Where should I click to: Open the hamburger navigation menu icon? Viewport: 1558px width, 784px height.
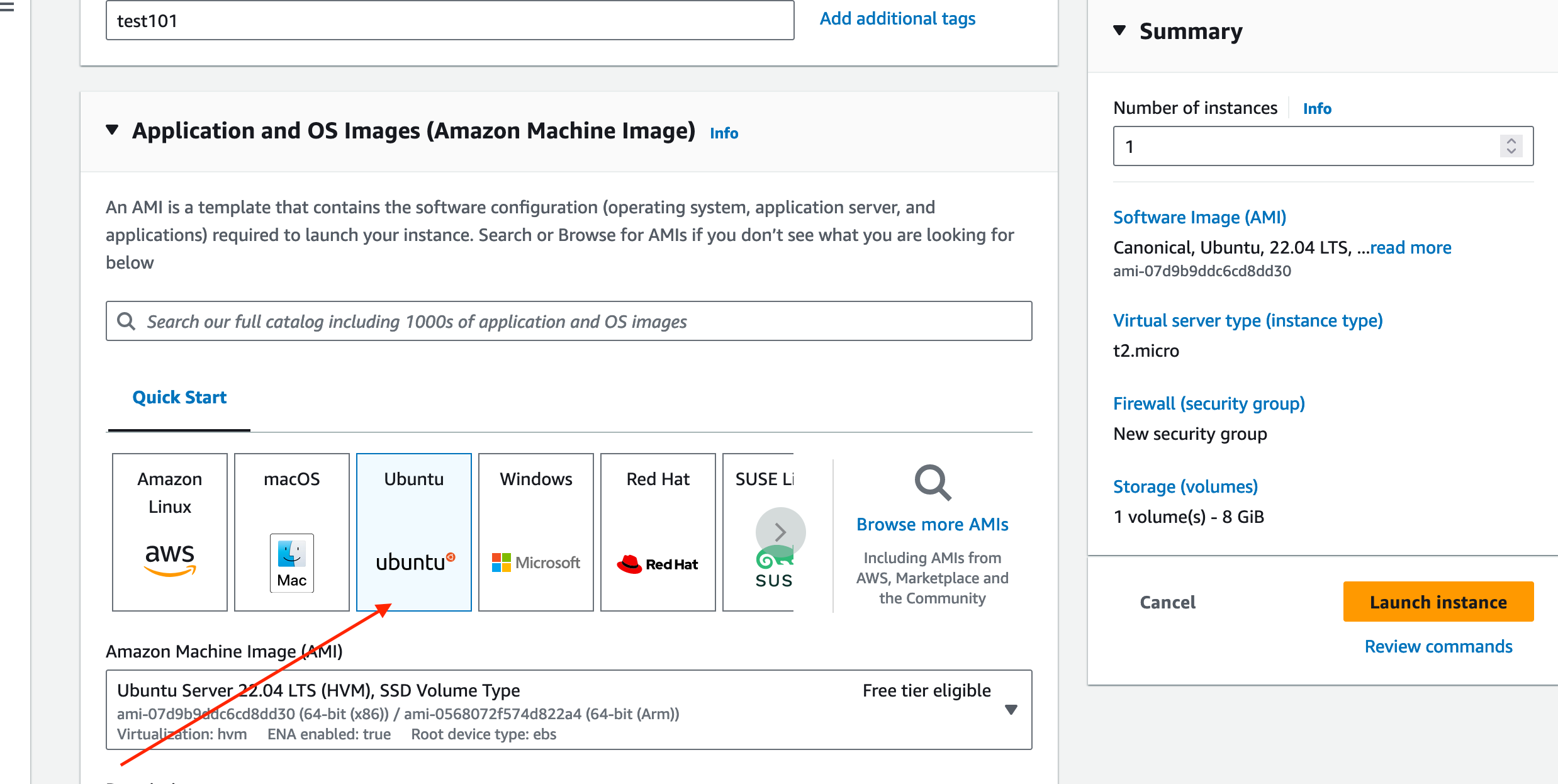(x=6, y=8)
